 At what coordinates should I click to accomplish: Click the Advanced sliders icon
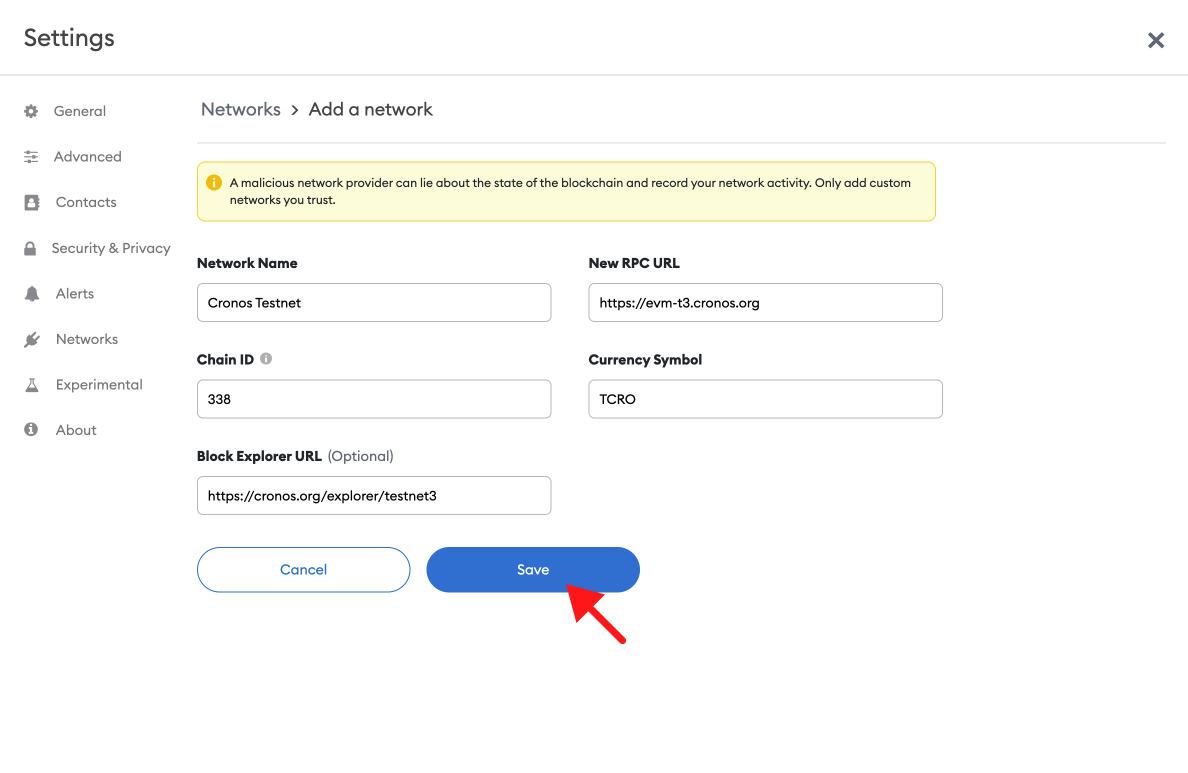coord(31,157)
